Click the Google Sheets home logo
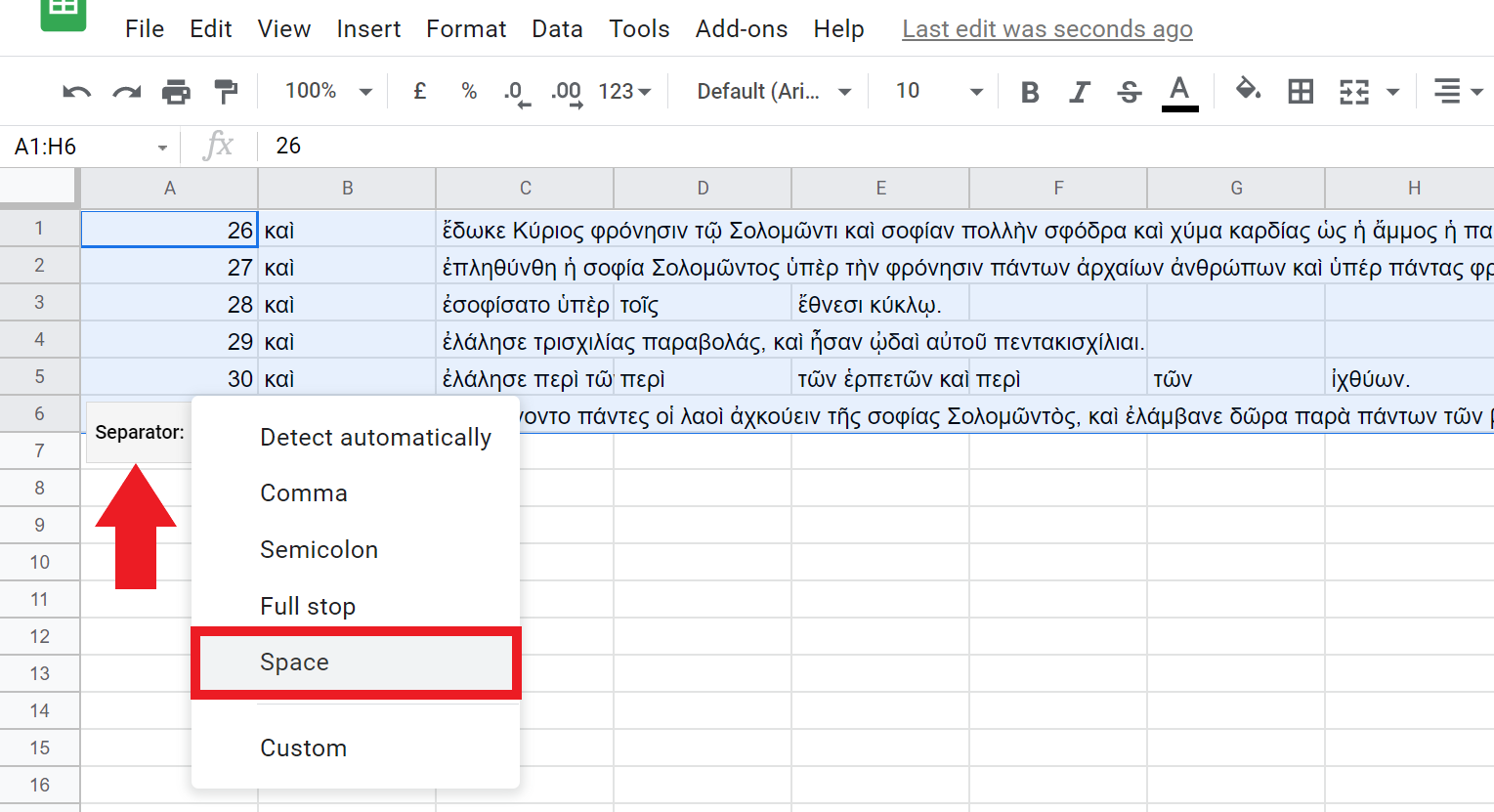This screenshot has height=812, width=1494. click(x=64, y=12)
